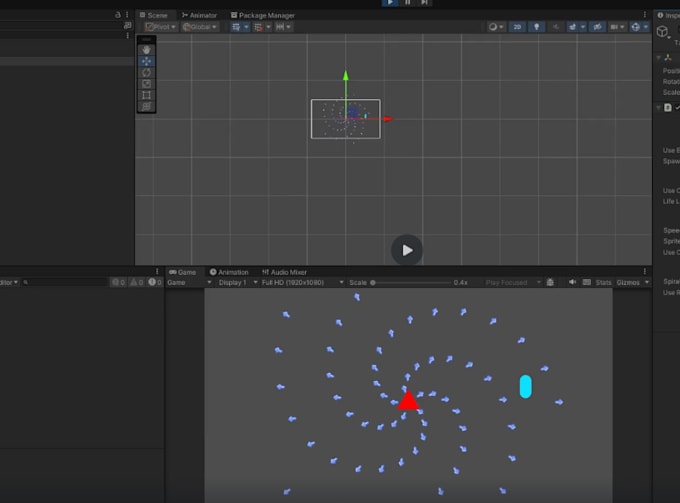Switch to the Game tab
The height and width of the screenshot is (503, 680).
[183, 272]
